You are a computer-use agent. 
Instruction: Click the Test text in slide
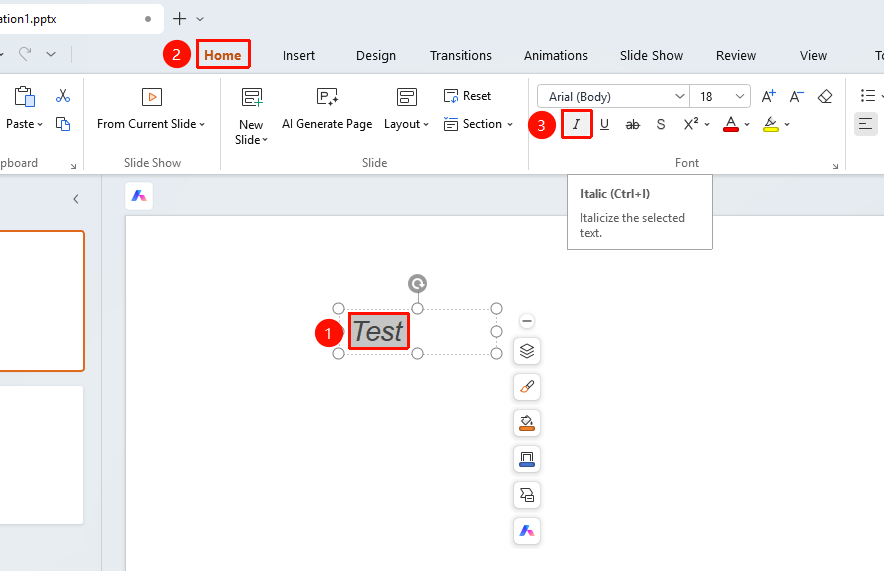coord(378,331)
